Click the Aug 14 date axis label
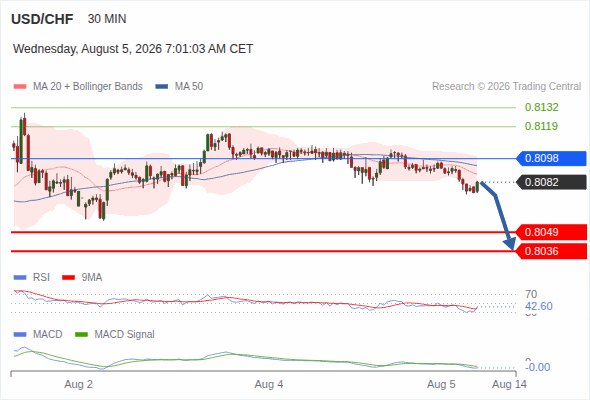 coord(509,385)
